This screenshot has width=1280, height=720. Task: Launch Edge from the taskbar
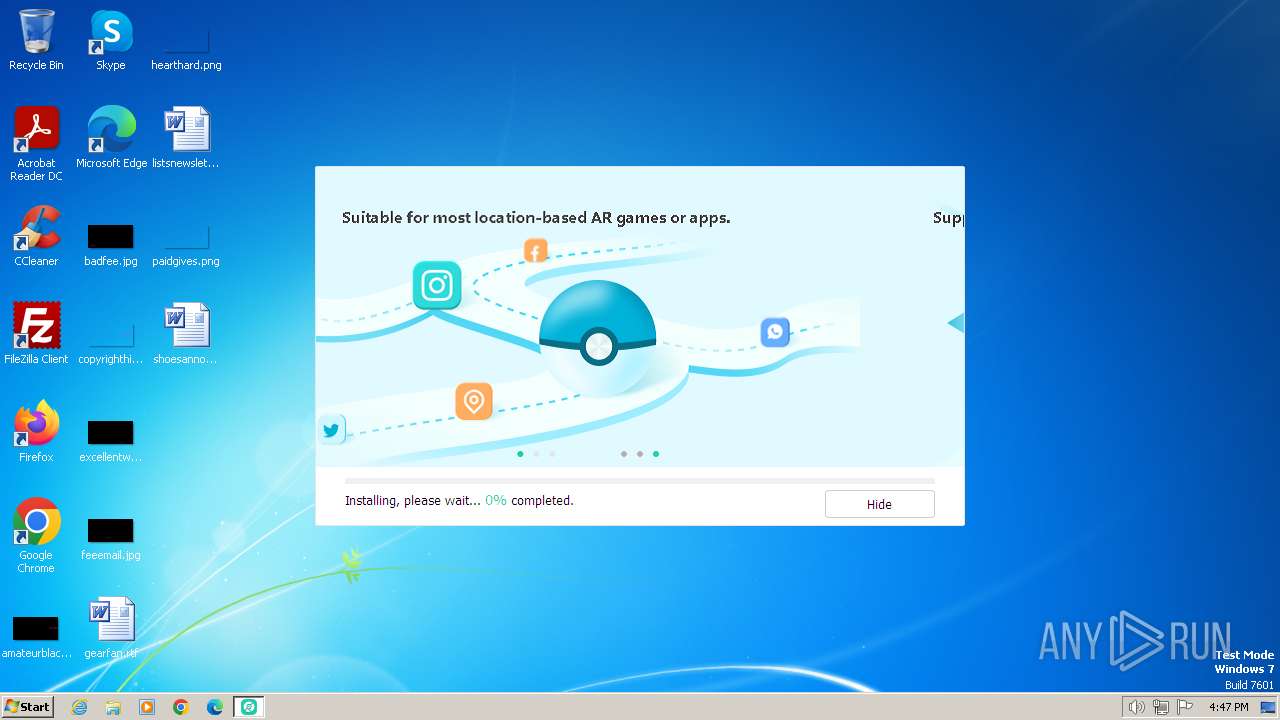pos(215,707)
